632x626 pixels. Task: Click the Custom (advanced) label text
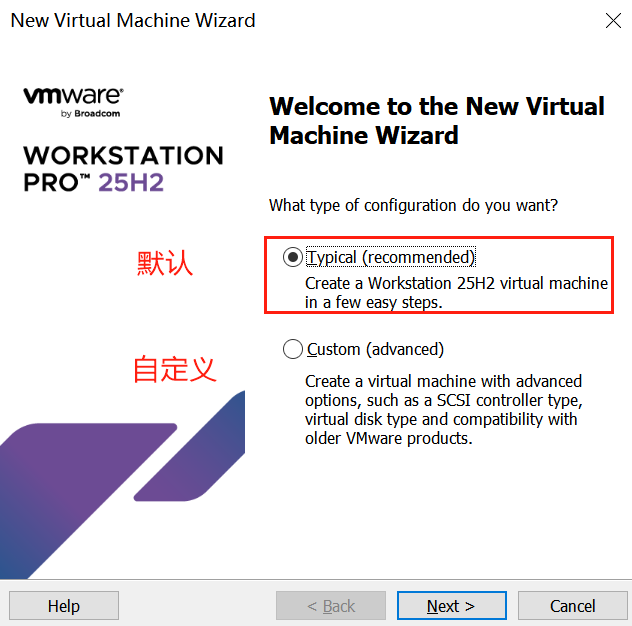click(x=375, y=349)
